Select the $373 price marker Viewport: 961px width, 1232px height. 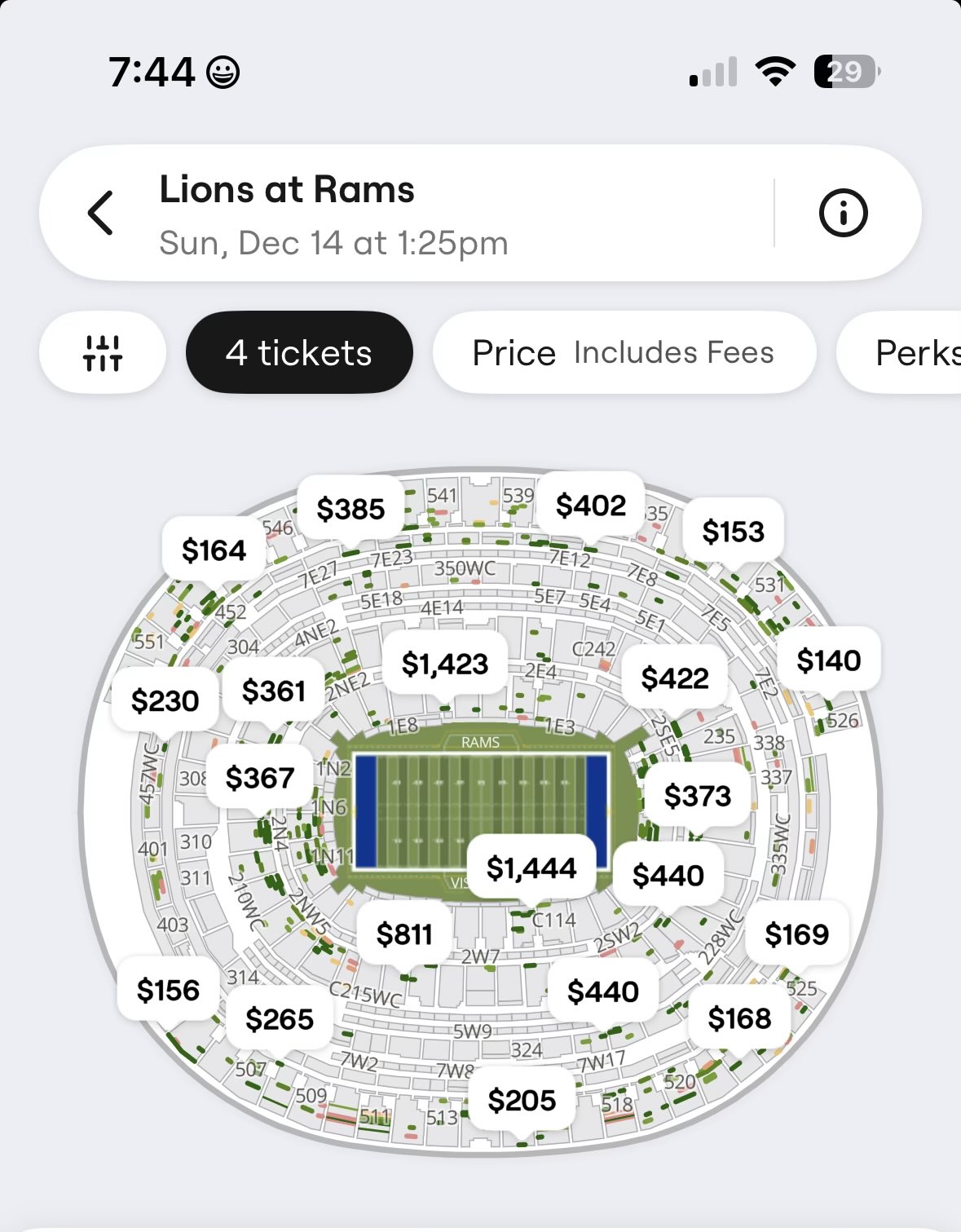click(698, 795)
